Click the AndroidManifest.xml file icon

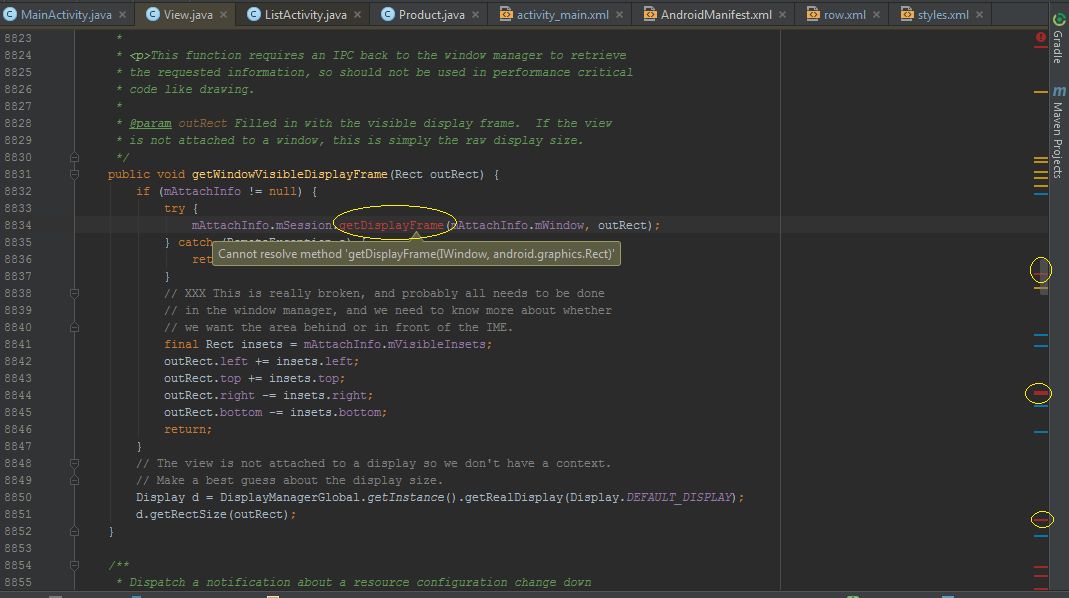pos(650,14)
